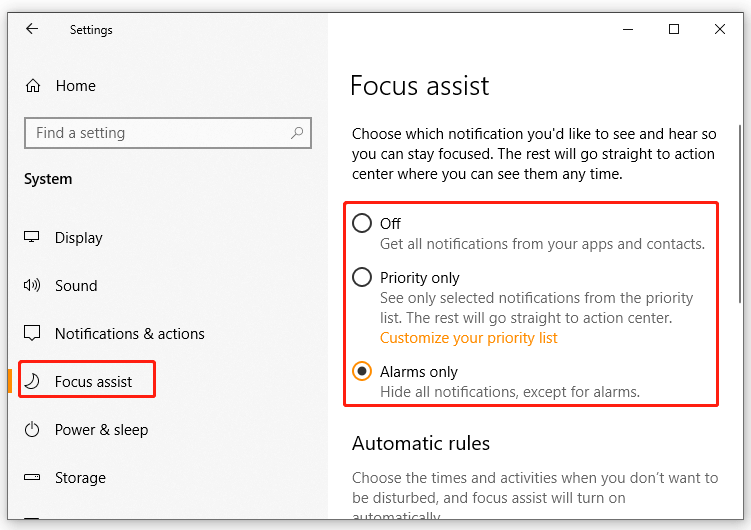Click Customize your priority list link

click(468, 338)
